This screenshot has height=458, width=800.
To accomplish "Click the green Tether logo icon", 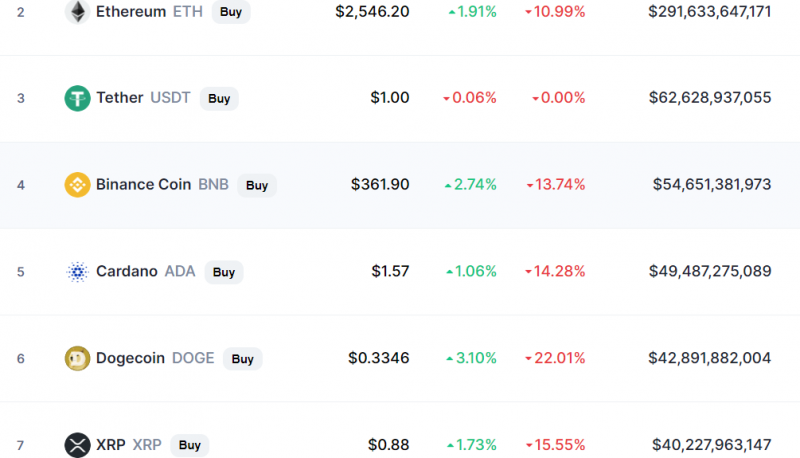I will tap(78, 98).
